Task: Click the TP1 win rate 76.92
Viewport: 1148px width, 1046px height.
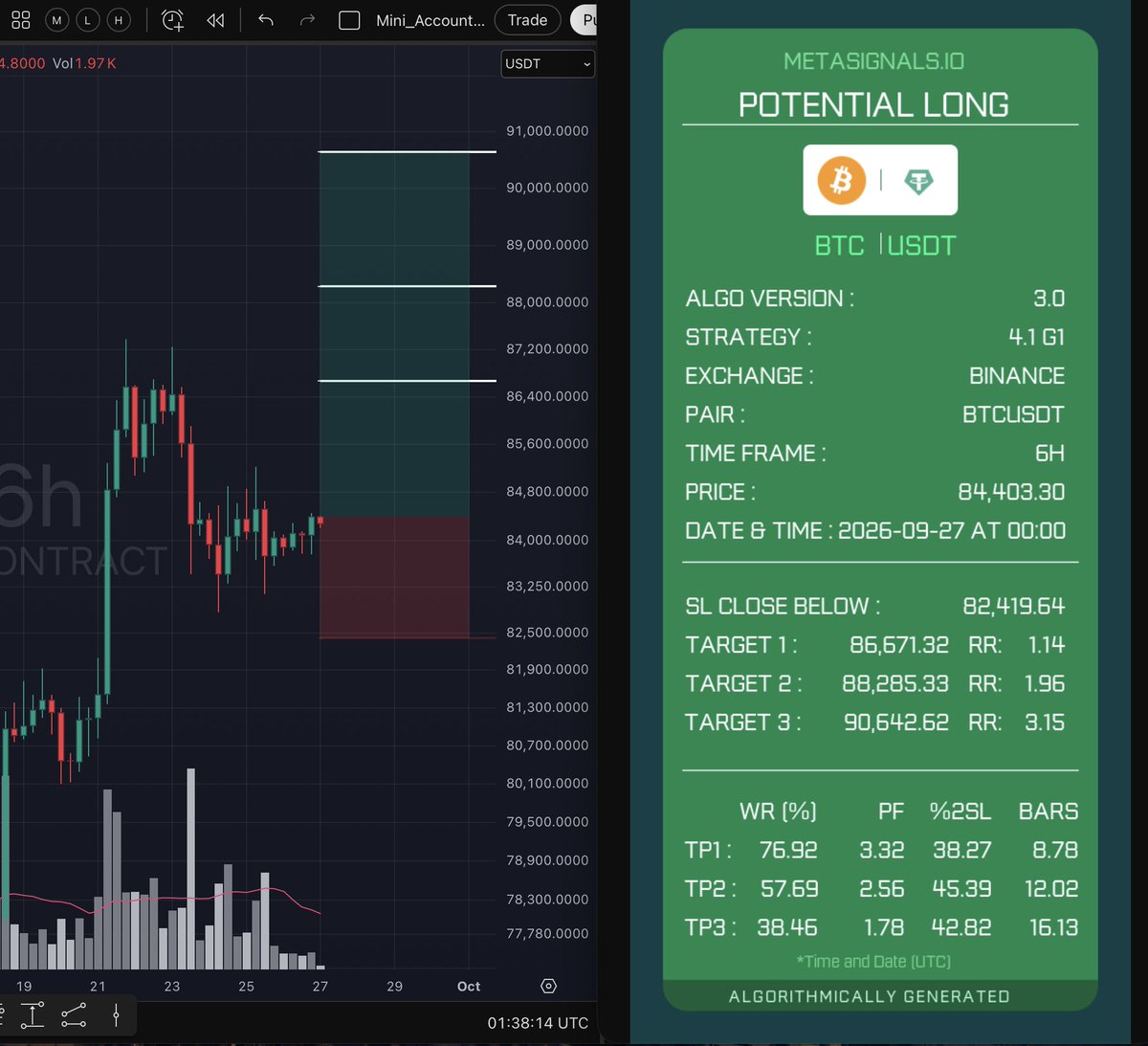Action: point(788,850)
